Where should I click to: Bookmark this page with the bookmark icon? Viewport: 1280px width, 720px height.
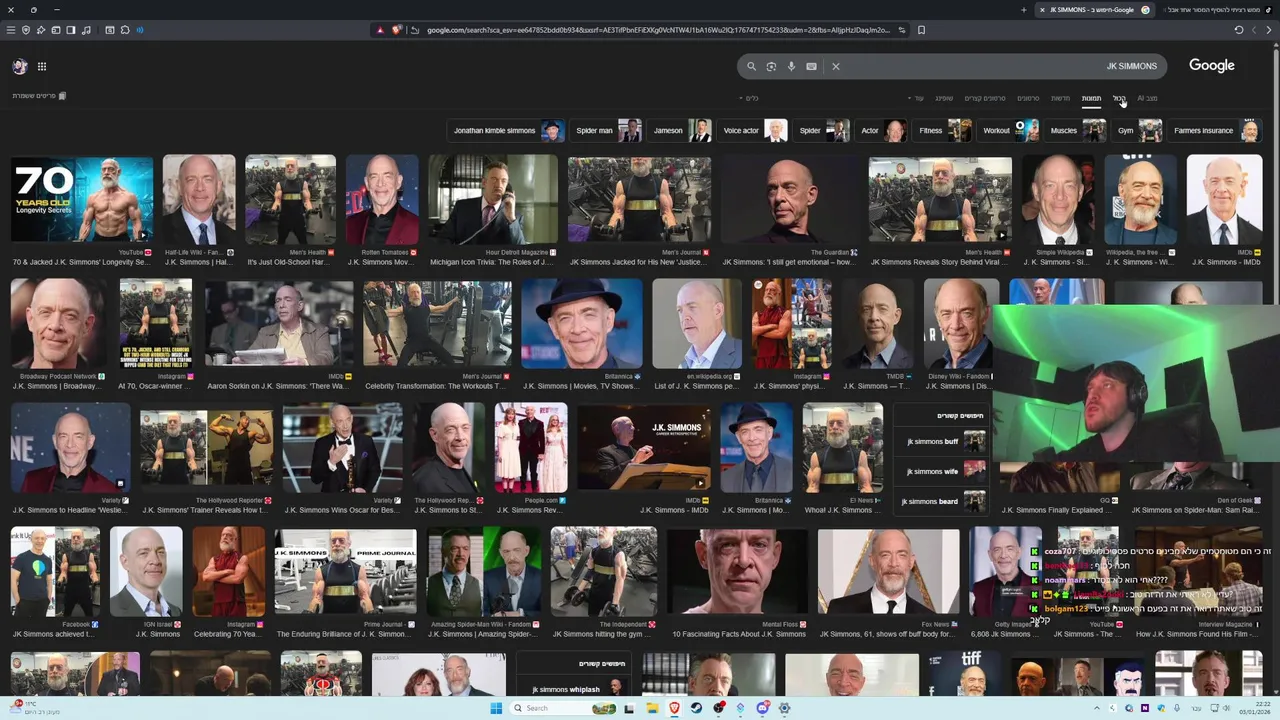921,30
